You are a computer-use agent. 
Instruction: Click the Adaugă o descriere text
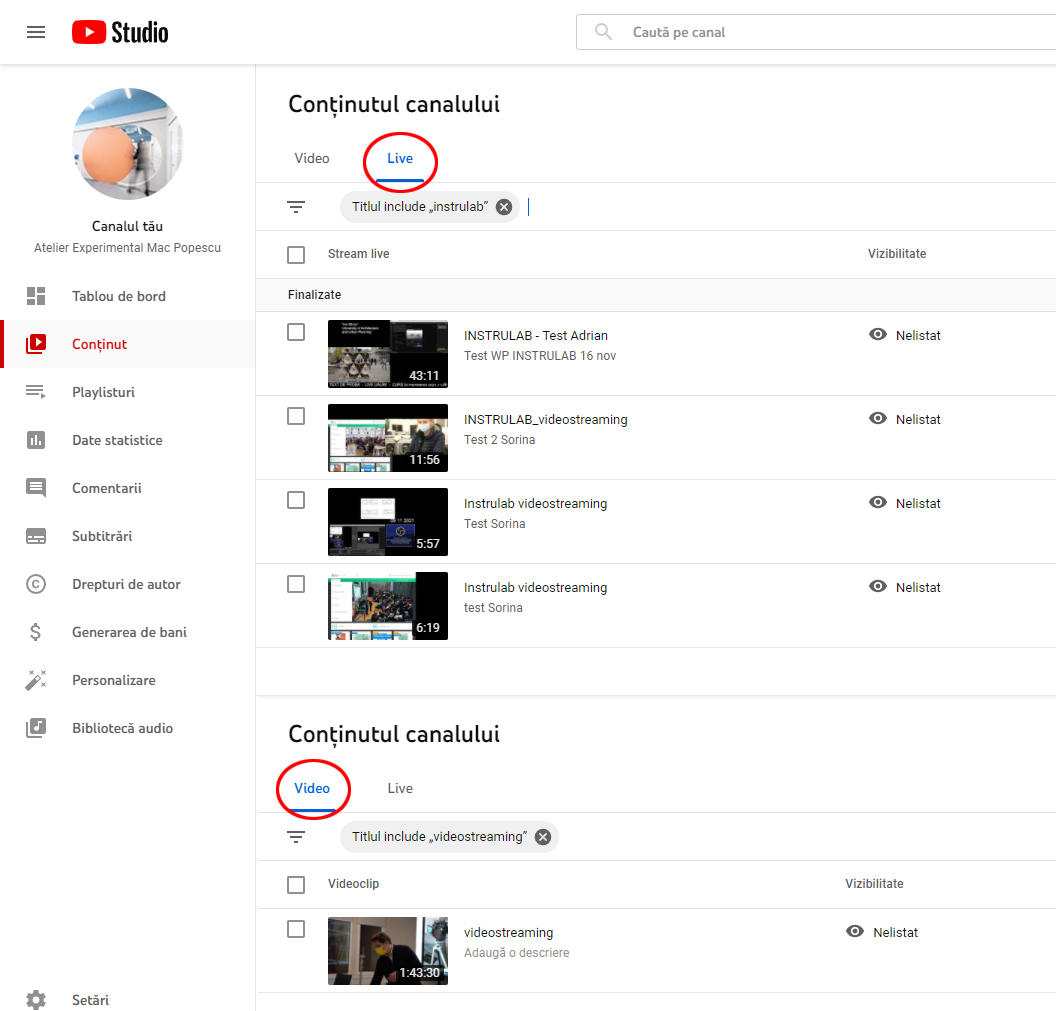516,953
